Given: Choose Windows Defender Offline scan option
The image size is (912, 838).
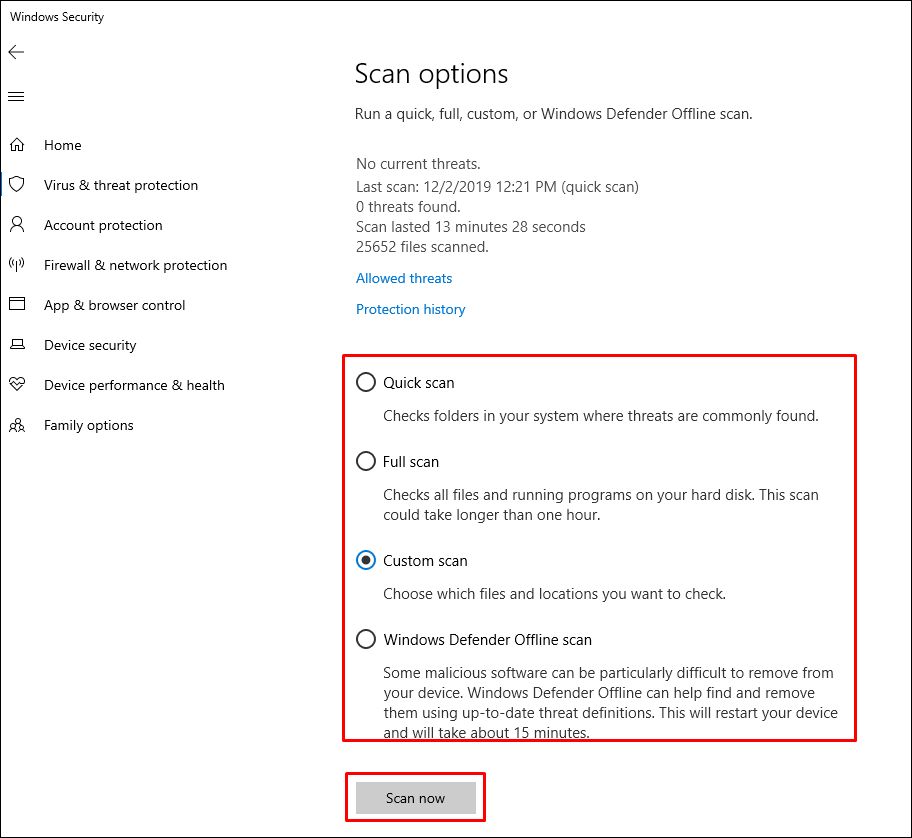Looking at the screenshot, I should click(366, 639).
